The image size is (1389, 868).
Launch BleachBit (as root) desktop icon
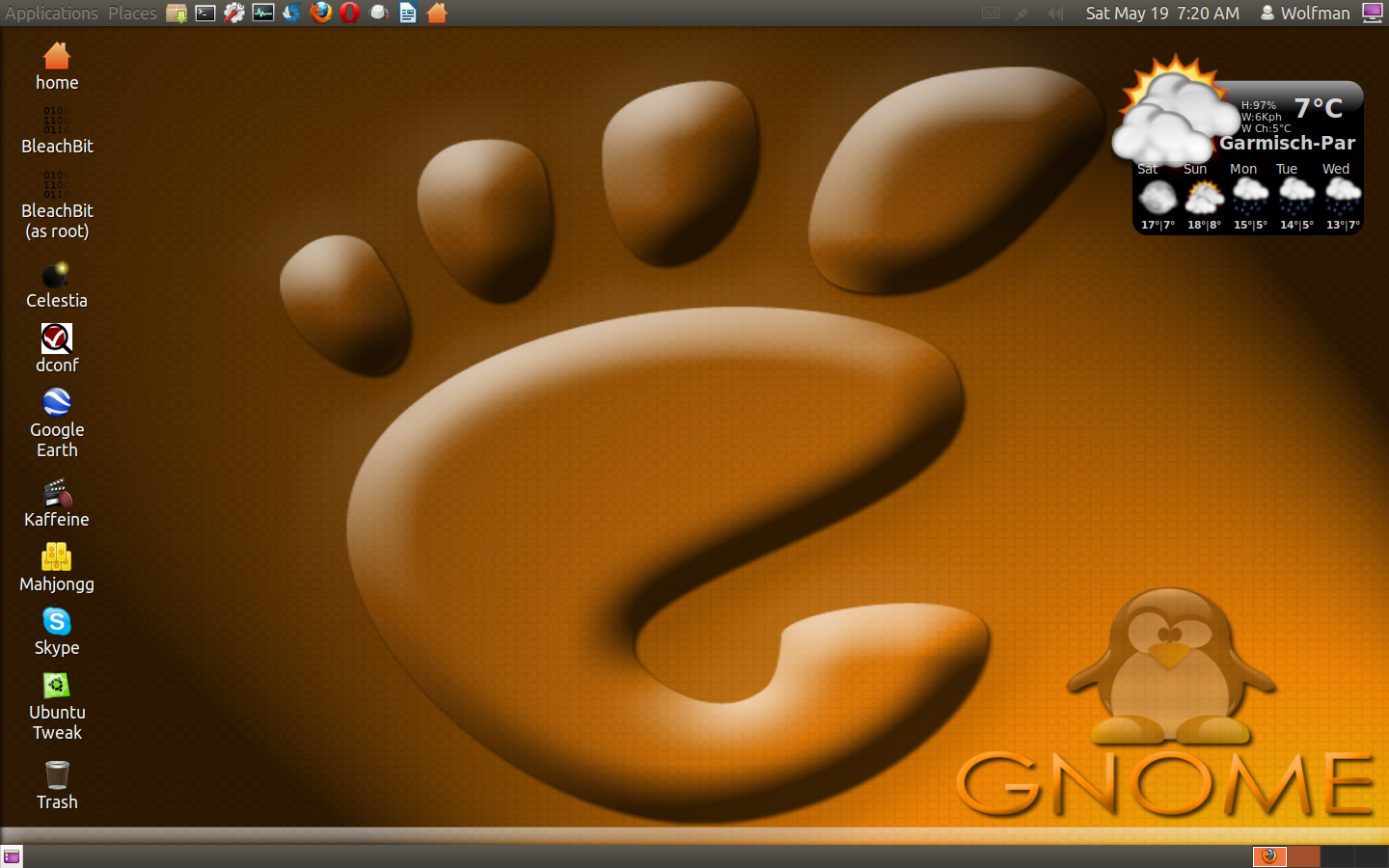[x=57, y=204]
